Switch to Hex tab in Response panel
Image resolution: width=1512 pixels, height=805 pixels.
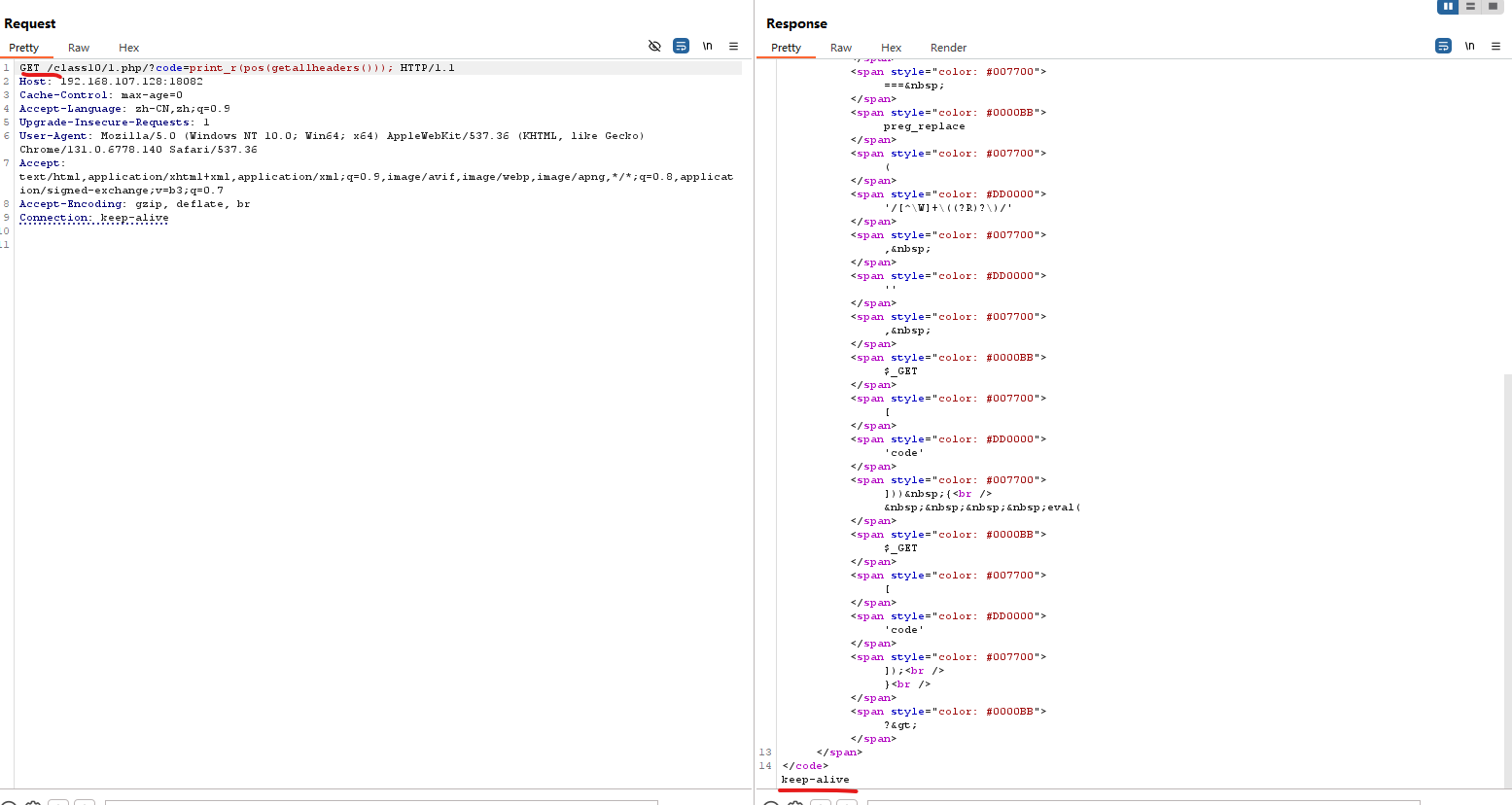pyautogui.click(x=892, y=48)
